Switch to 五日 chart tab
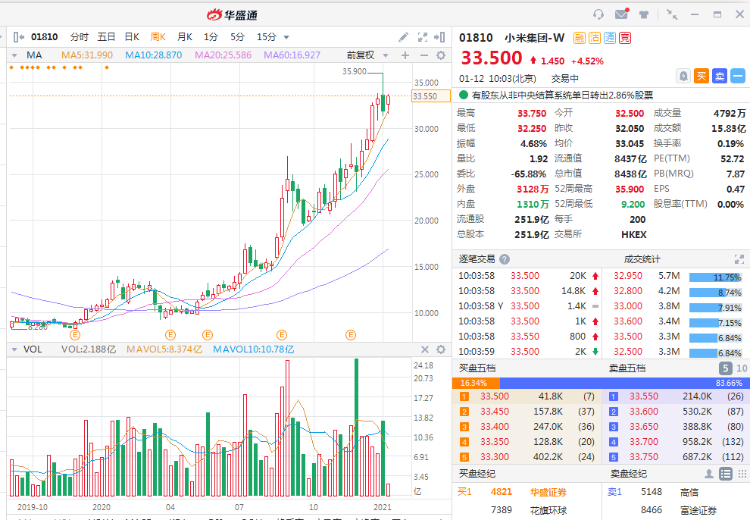 pyautogui.click(x=106, y=37)
